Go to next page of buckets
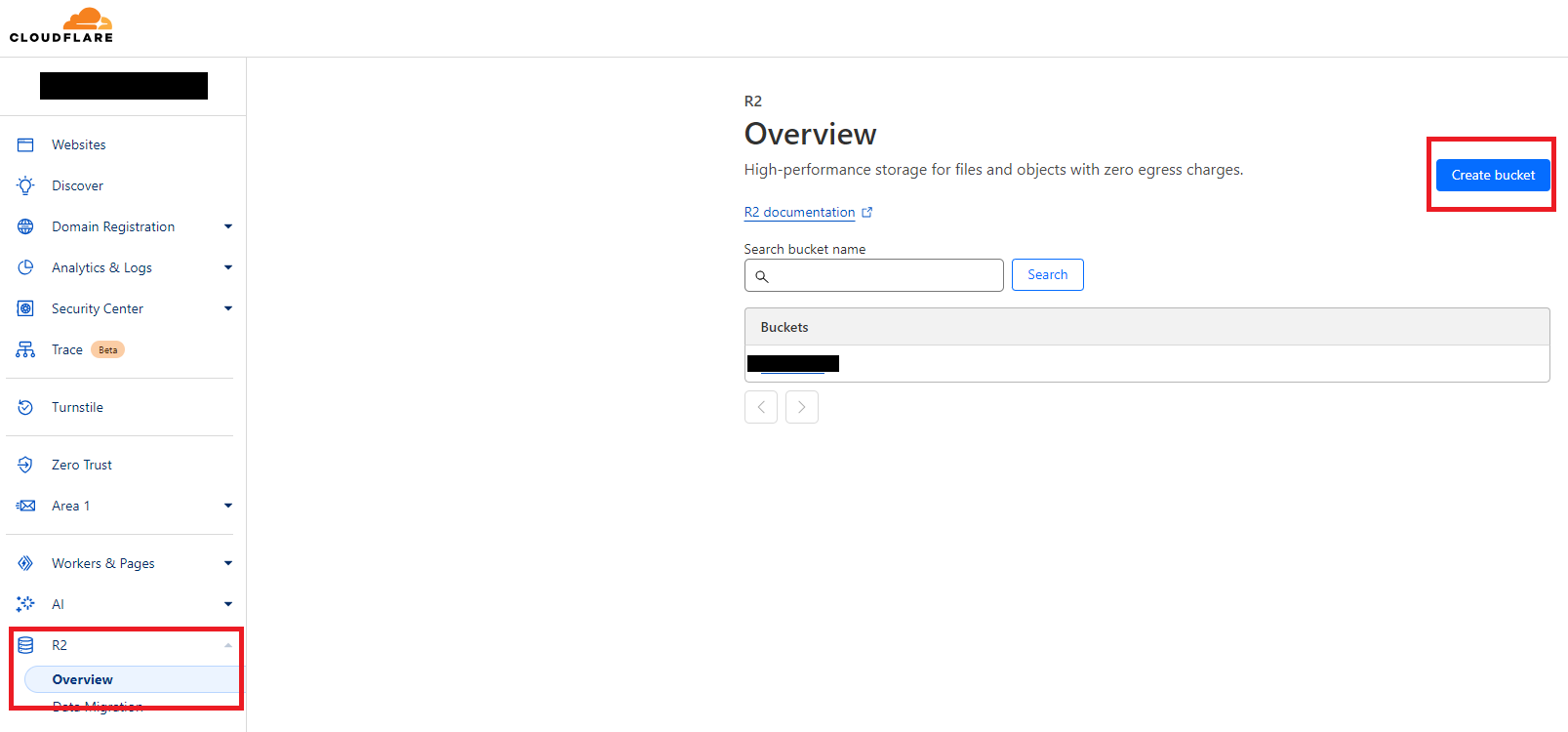 (802, 407)
